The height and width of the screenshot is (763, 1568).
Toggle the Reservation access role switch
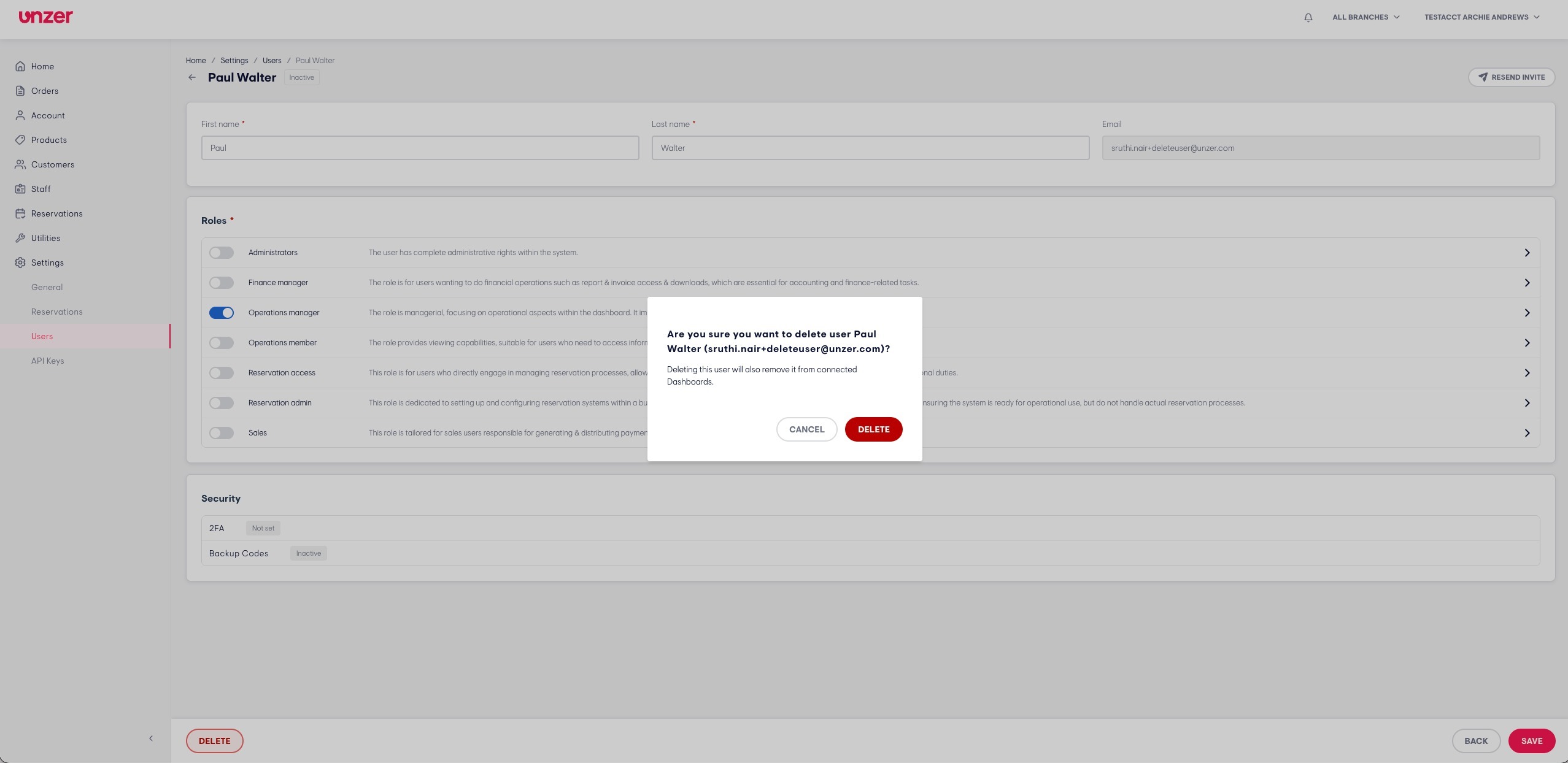click(x=222, y=373)
